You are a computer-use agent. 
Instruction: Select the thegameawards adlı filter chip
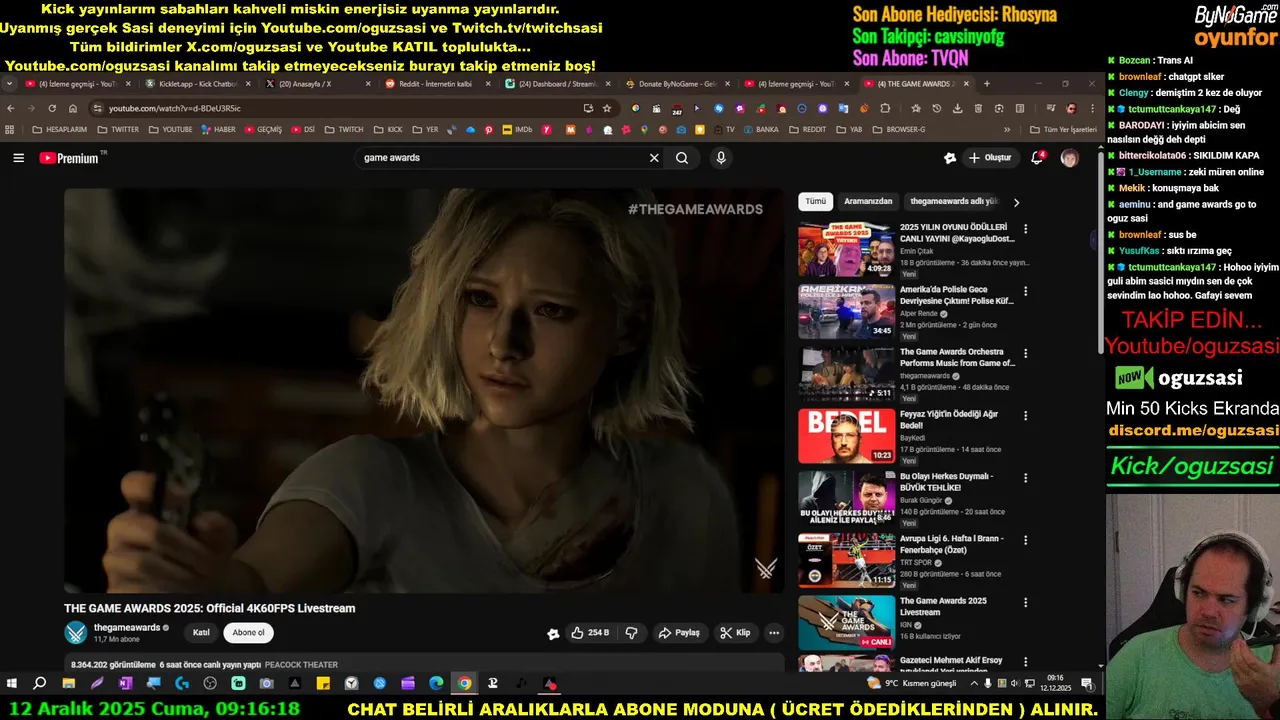coord(954,201)
